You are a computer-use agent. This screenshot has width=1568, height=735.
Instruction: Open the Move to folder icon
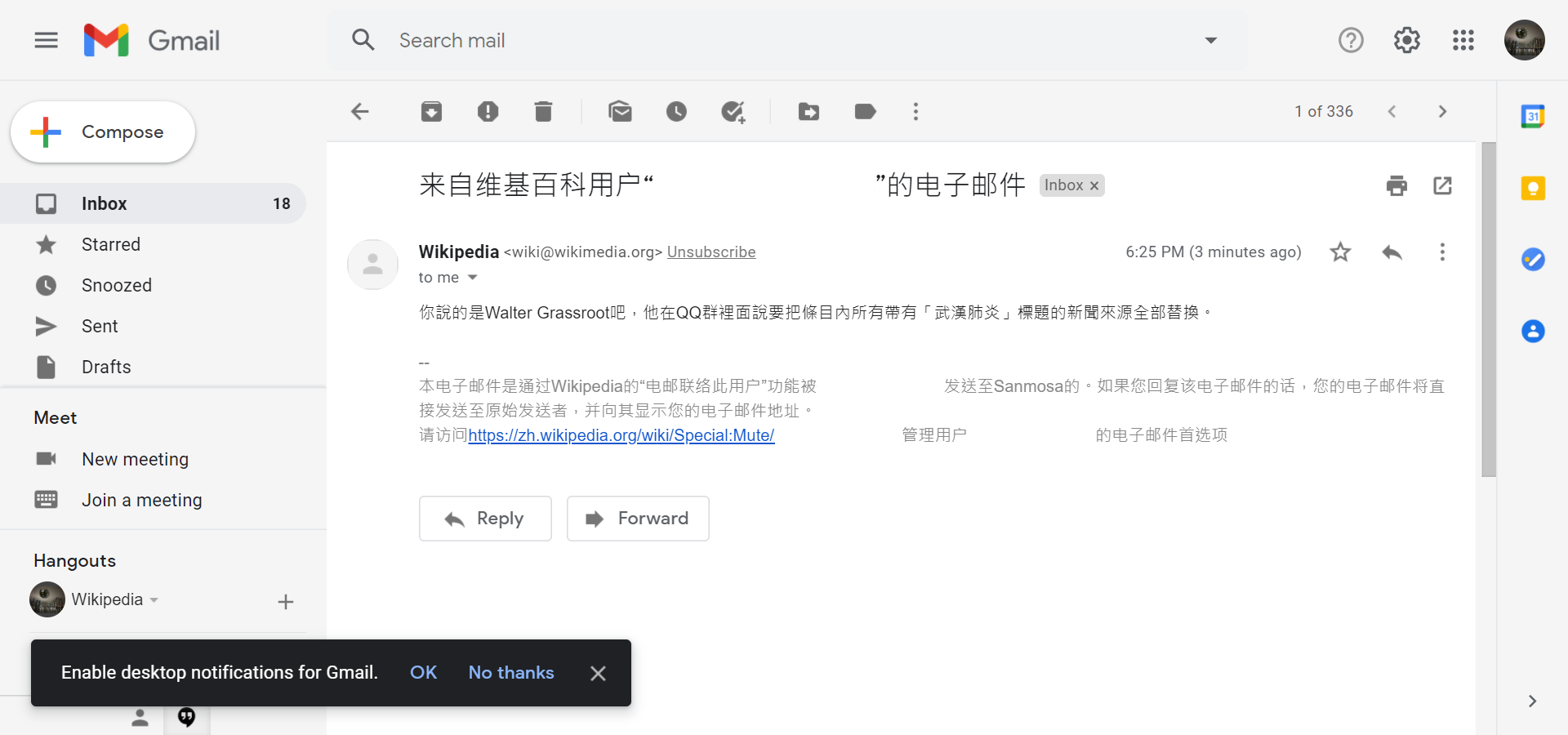coord(808,111)
